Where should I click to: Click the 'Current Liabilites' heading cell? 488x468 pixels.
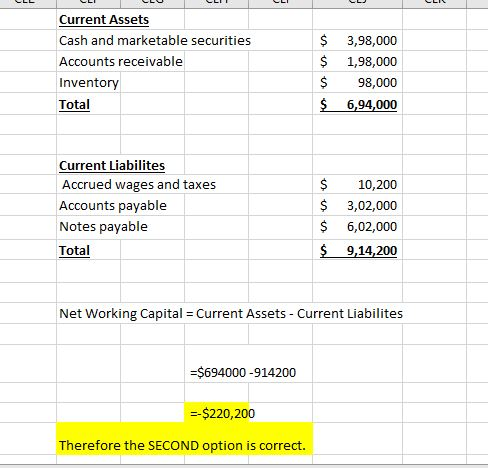pyautogui.click(x=112, y=165)
